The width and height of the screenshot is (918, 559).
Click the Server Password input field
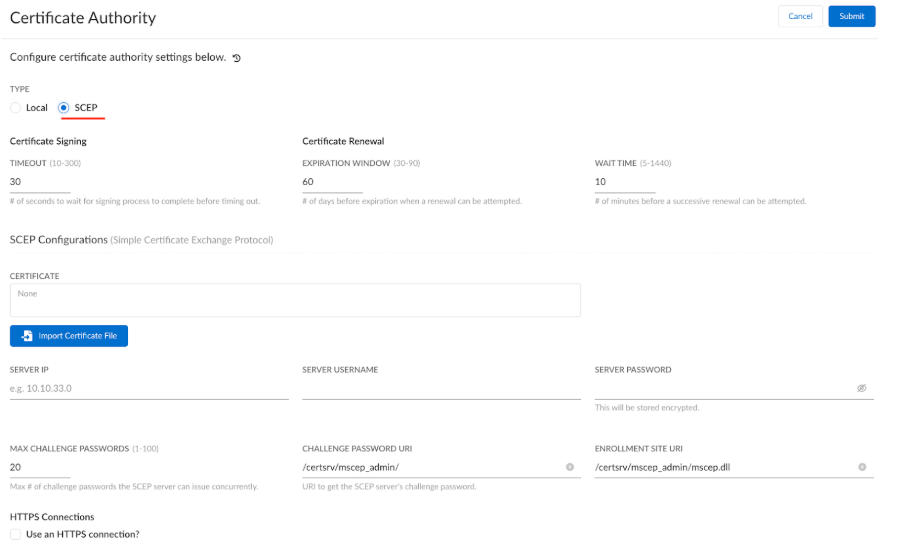click(722, 388)
